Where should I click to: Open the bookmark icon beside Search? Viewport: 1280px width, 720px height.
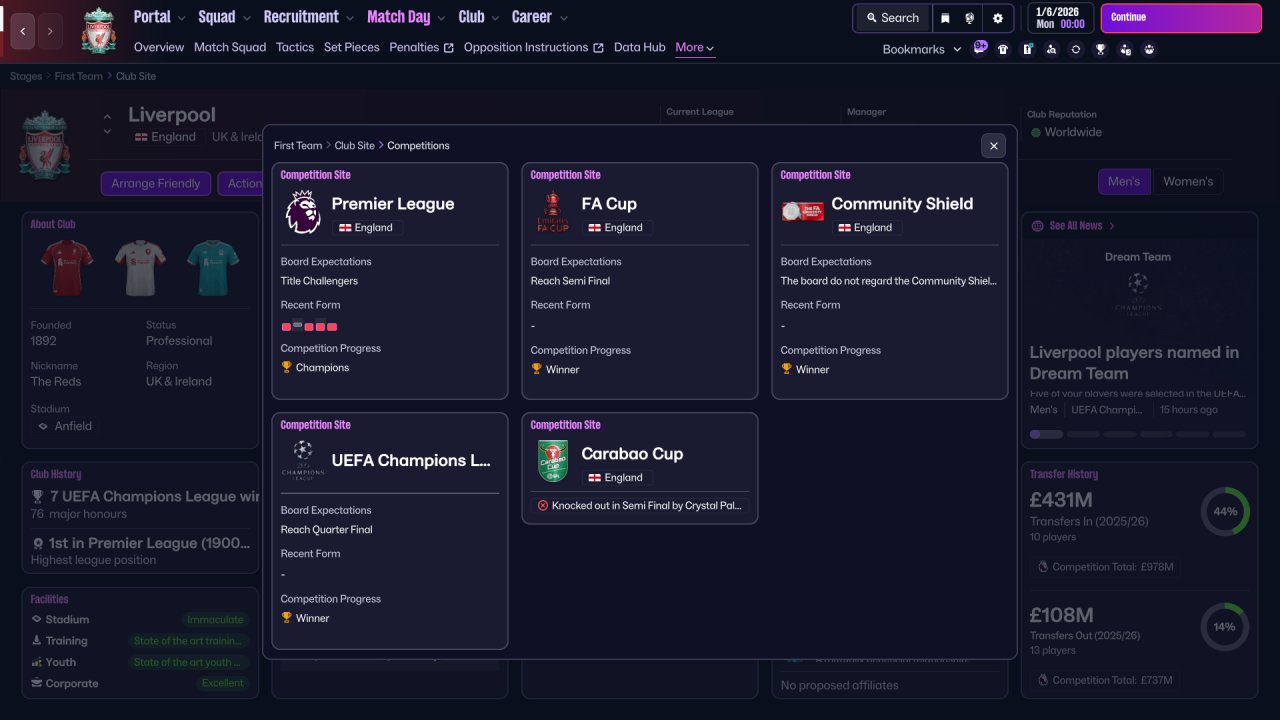(x=945, y=18)
